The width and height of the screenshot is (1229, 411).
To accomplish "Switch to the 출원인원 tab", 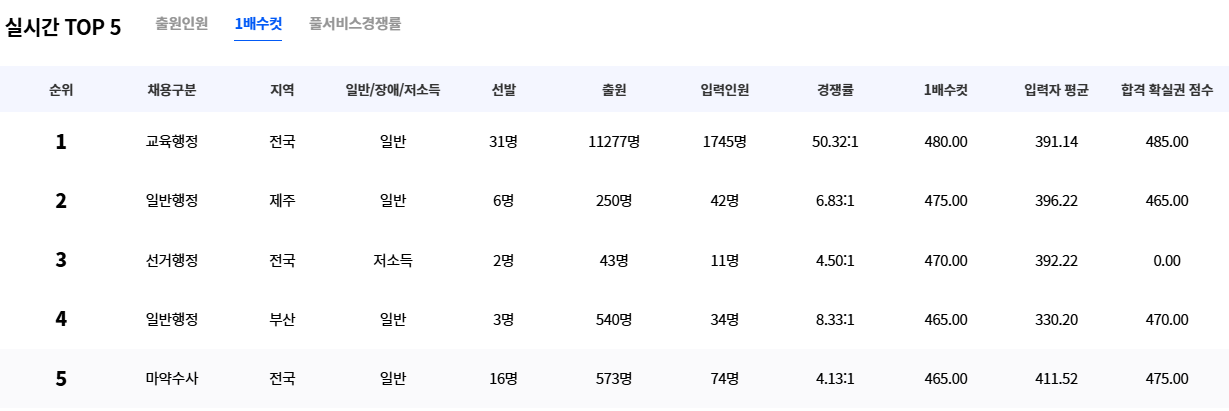I will [181, 23].
